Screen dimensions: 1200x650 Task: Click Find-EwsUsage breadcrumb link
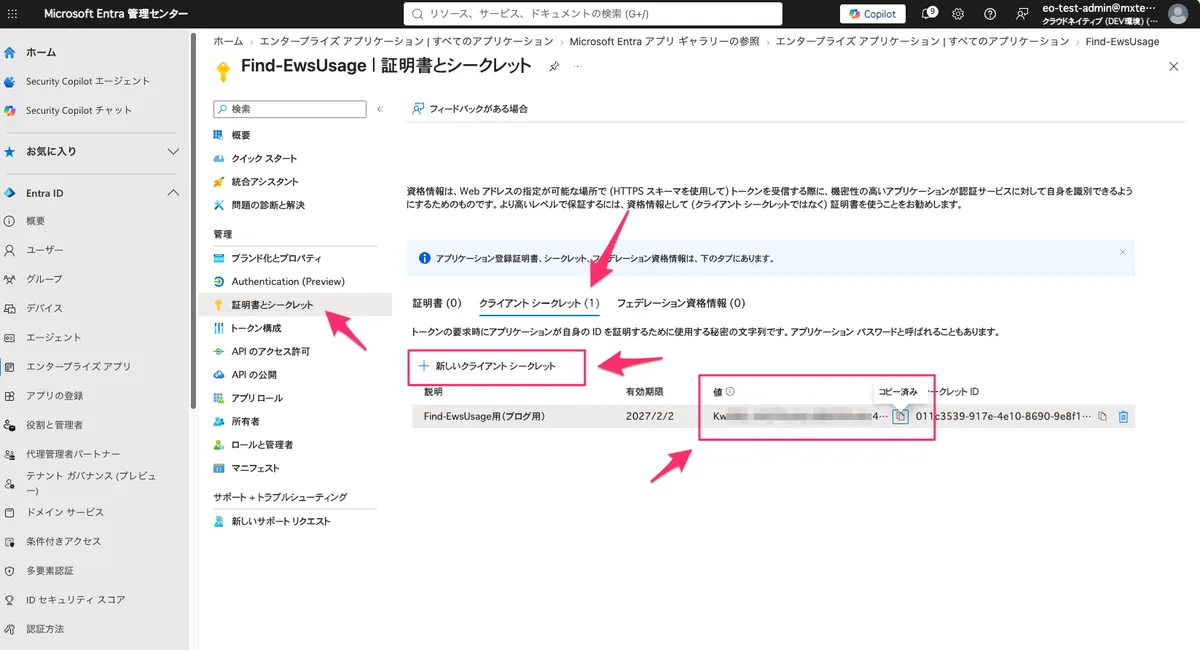[1122, 41]
